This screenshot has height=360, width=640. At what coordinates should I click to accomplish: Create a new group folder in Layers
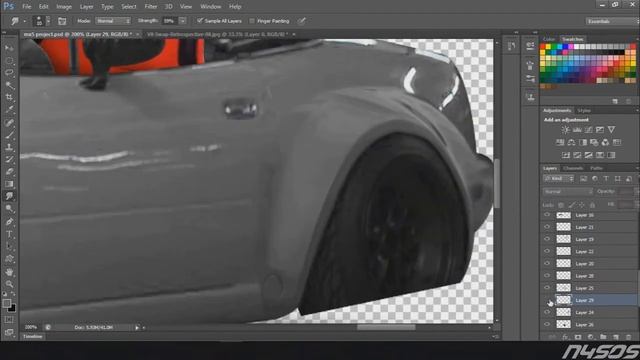pyautogui.click(x=603, y=337)
